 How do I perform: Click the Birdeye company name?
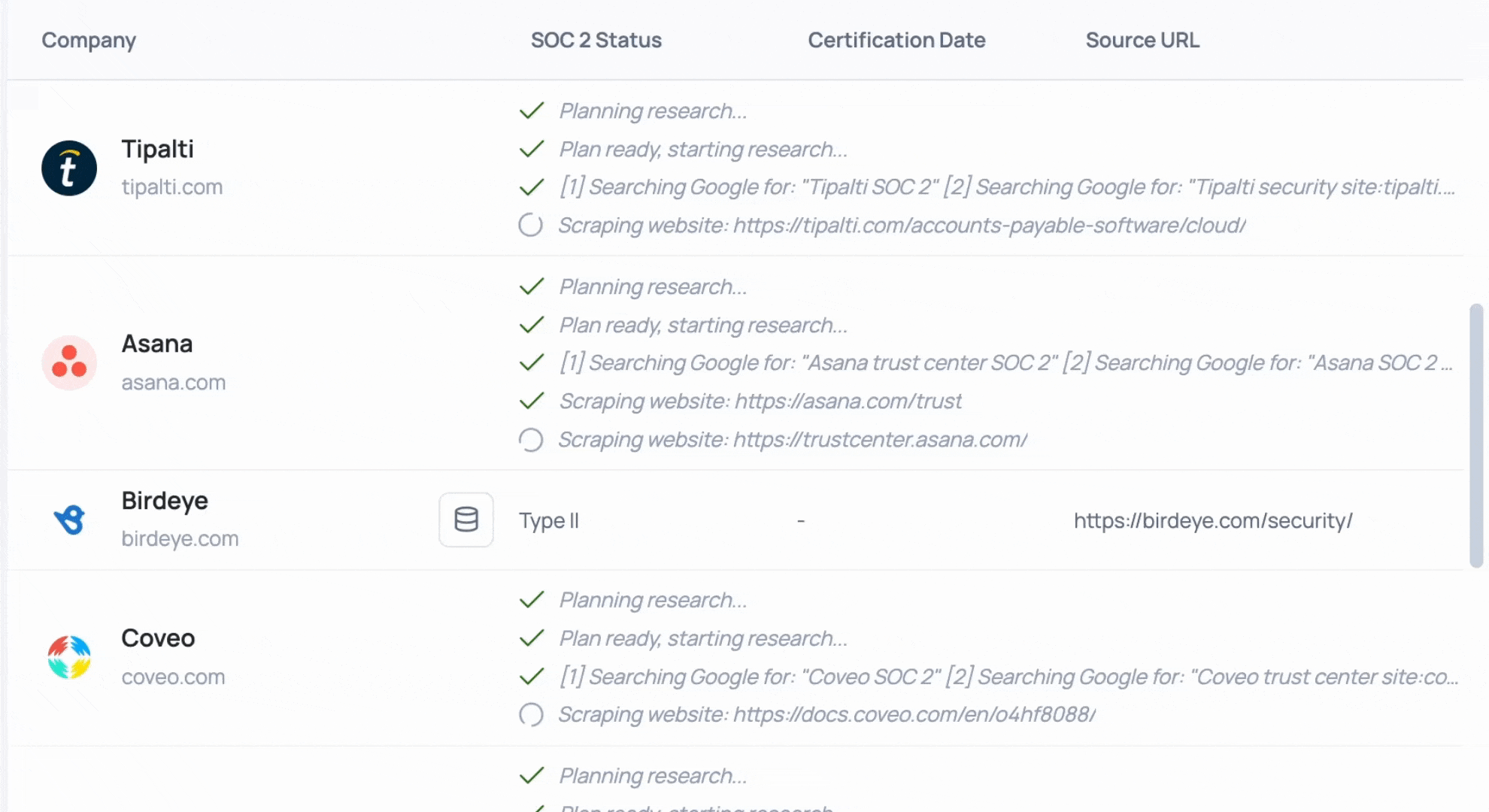(x=165, y=501)
